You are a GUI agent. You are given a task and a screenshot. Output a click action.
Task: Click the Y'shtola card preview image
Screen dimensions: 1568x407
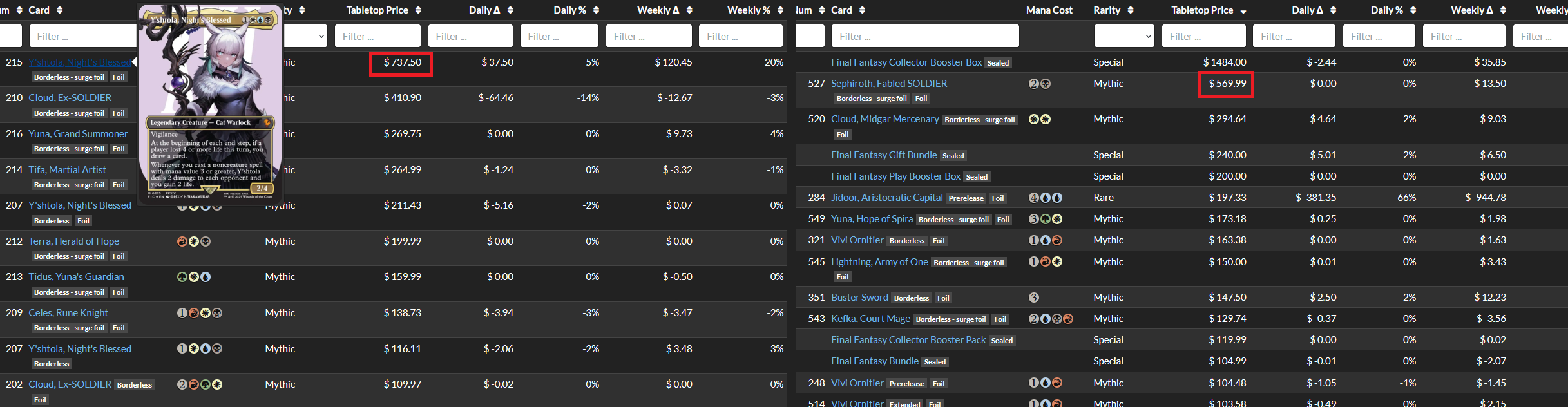(211, 103)
